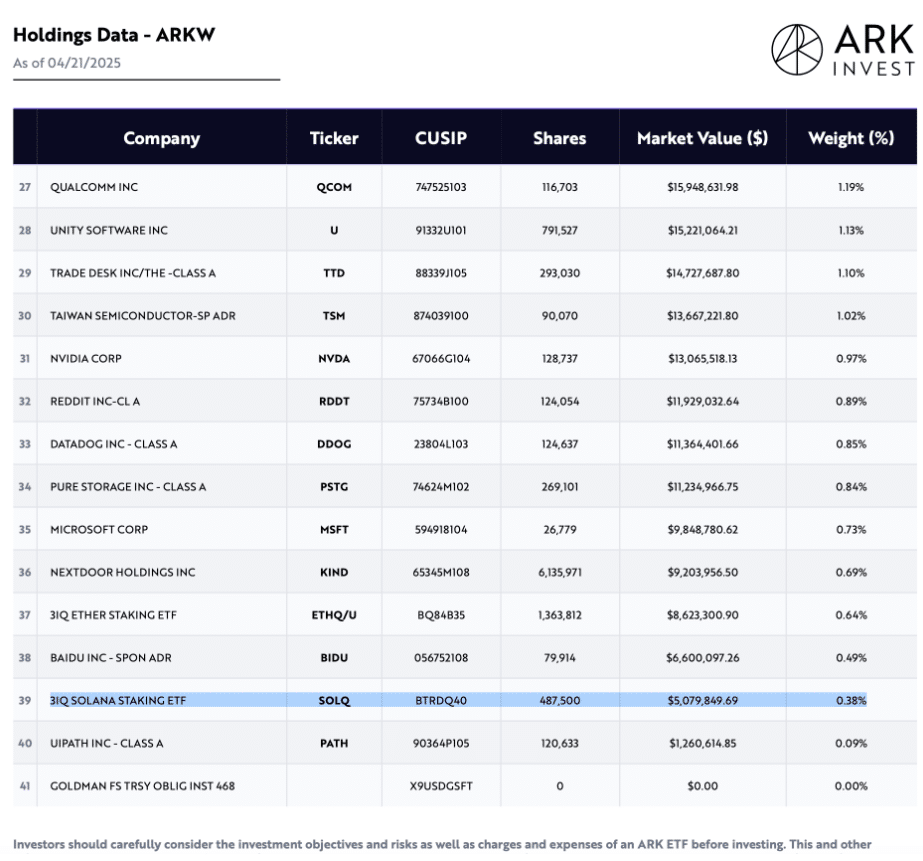Select TAIWAN SEMICONDUCTOR-SP ADR company
Viewport: 923px width, 861px height.
click(142, 316)
